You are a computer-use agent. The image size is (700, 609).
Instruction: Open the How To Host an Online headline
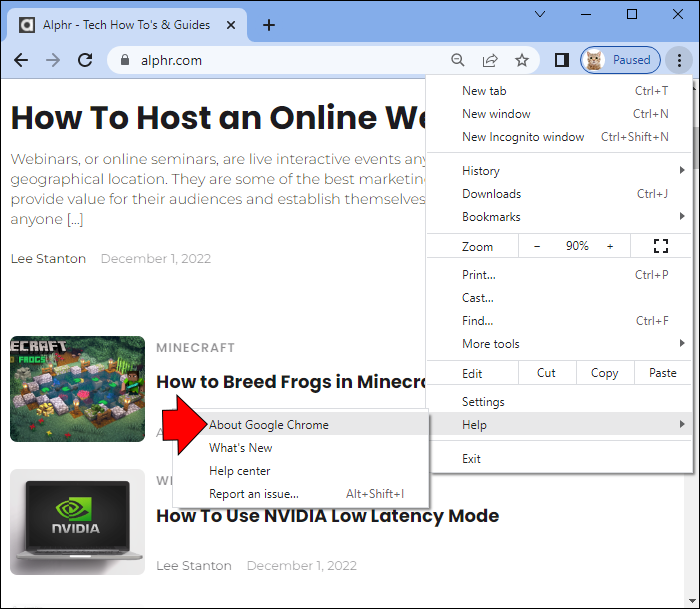(x=218, y=117)
